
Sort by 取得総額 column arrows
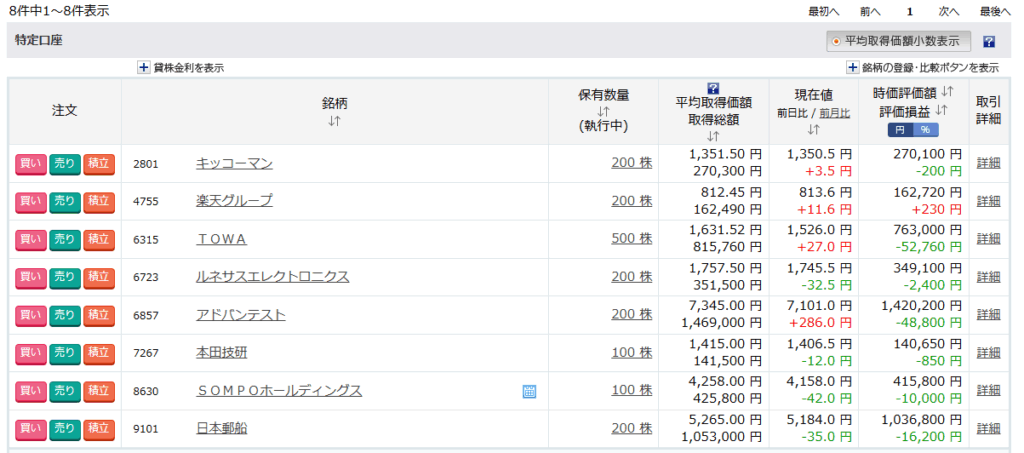[x=713, y=136]
